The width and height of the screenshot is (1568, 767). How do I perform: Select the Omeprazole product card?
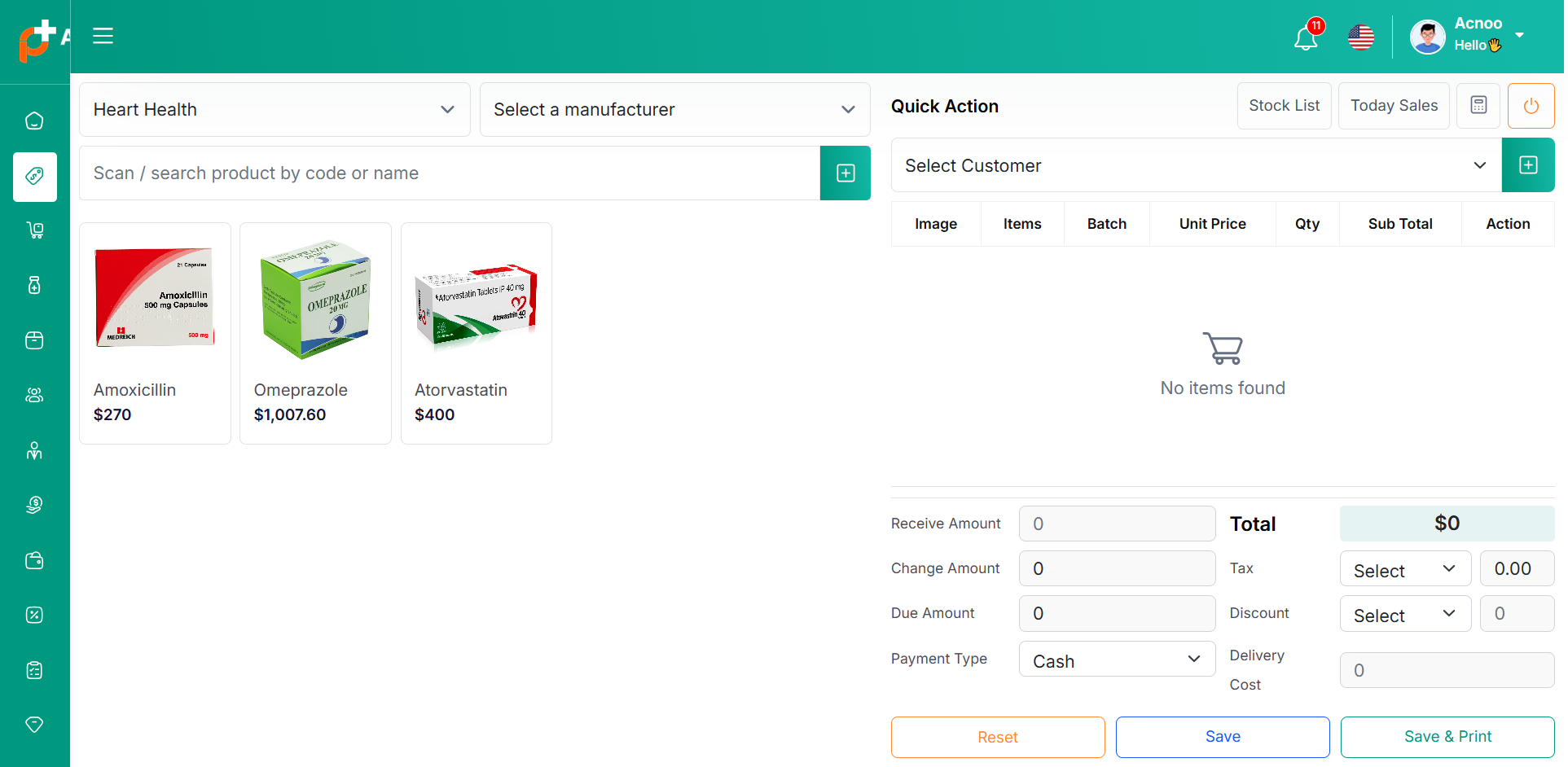[315, 333]
